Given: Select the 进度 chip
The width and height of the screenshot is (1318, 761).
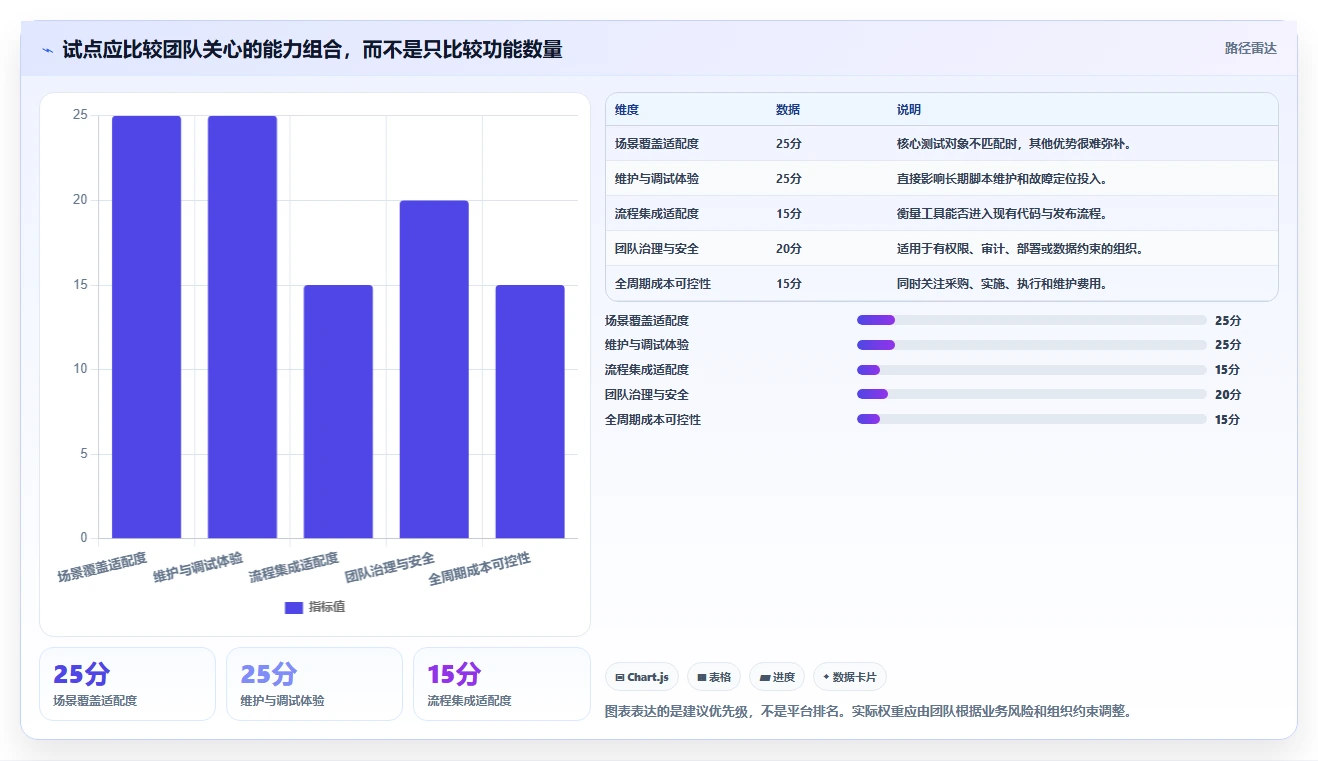Looking at the screenshot, I should tap(777, 677).
